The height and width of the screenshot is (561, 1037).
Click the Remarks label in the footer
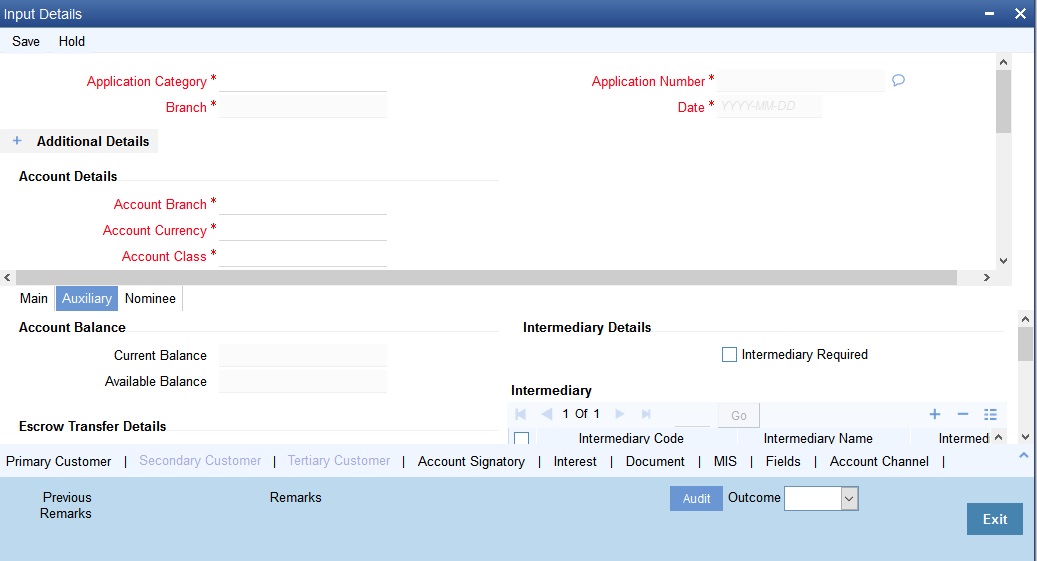[296, 497]
